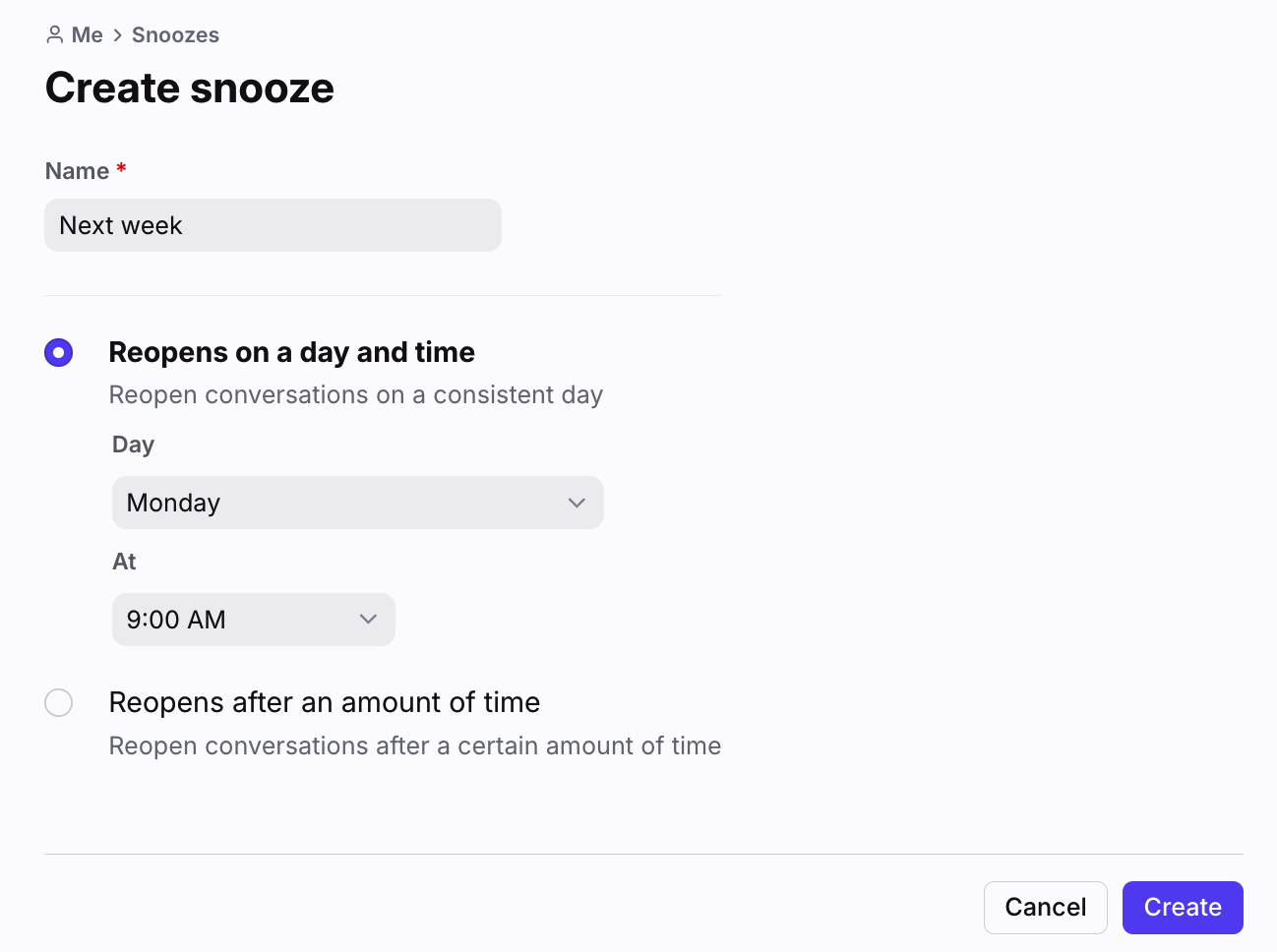The image size is (1277, 952).
Task: Click the At field label
Action: click(x=124, y=562)
